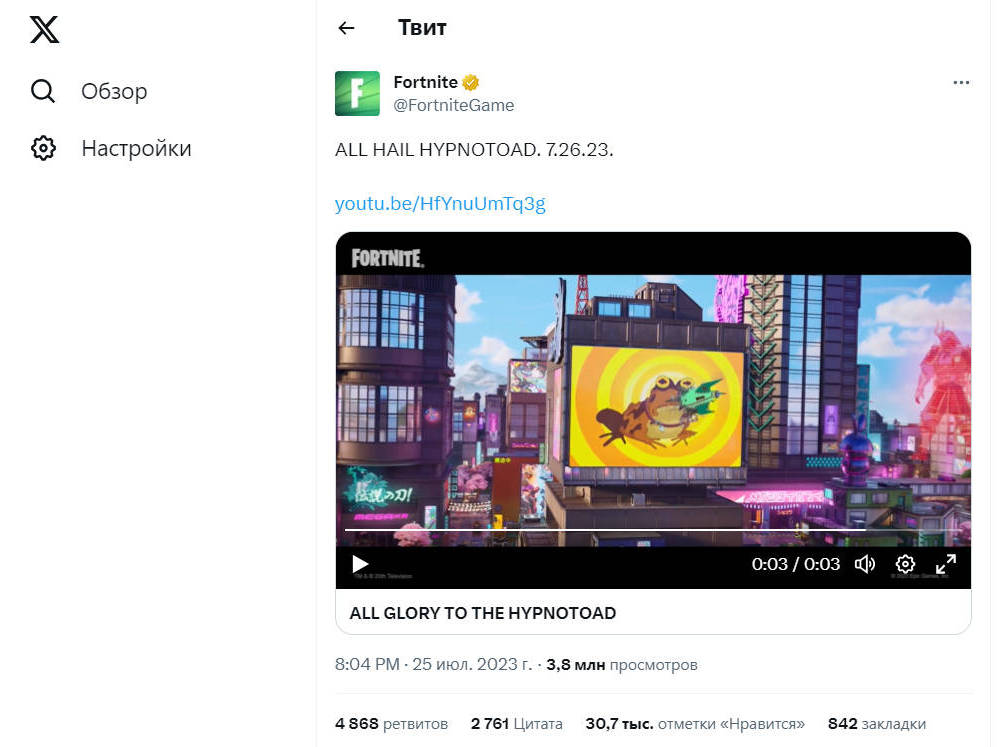
Task: Mute the video with speaker icon
Action: point(865,564)
